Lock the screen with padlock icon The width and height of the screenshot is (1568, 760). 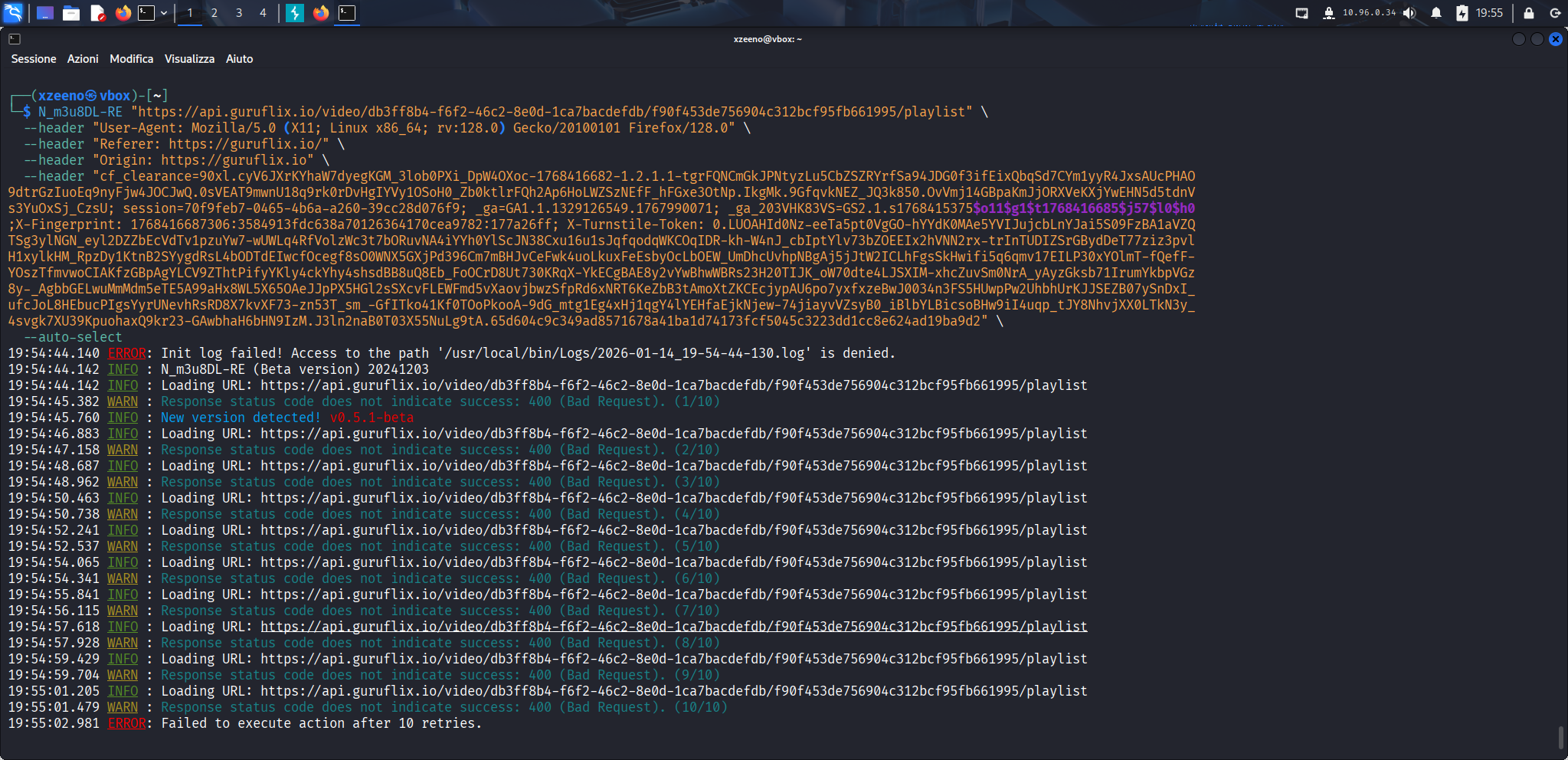1529,13
